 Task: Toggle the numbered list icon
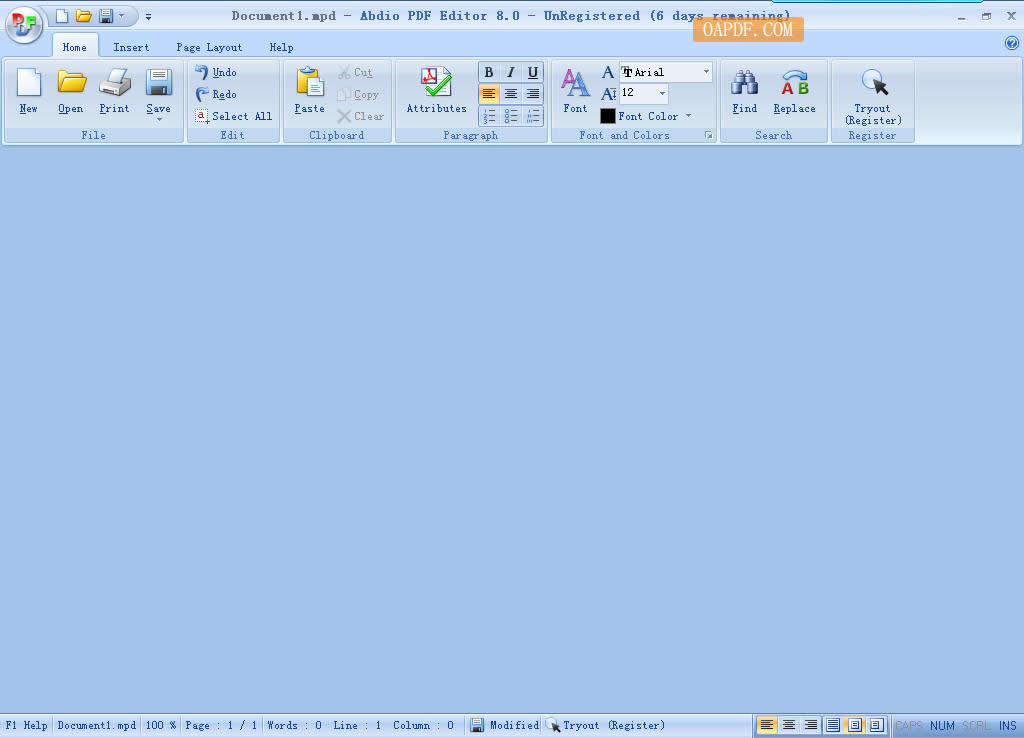488,116
